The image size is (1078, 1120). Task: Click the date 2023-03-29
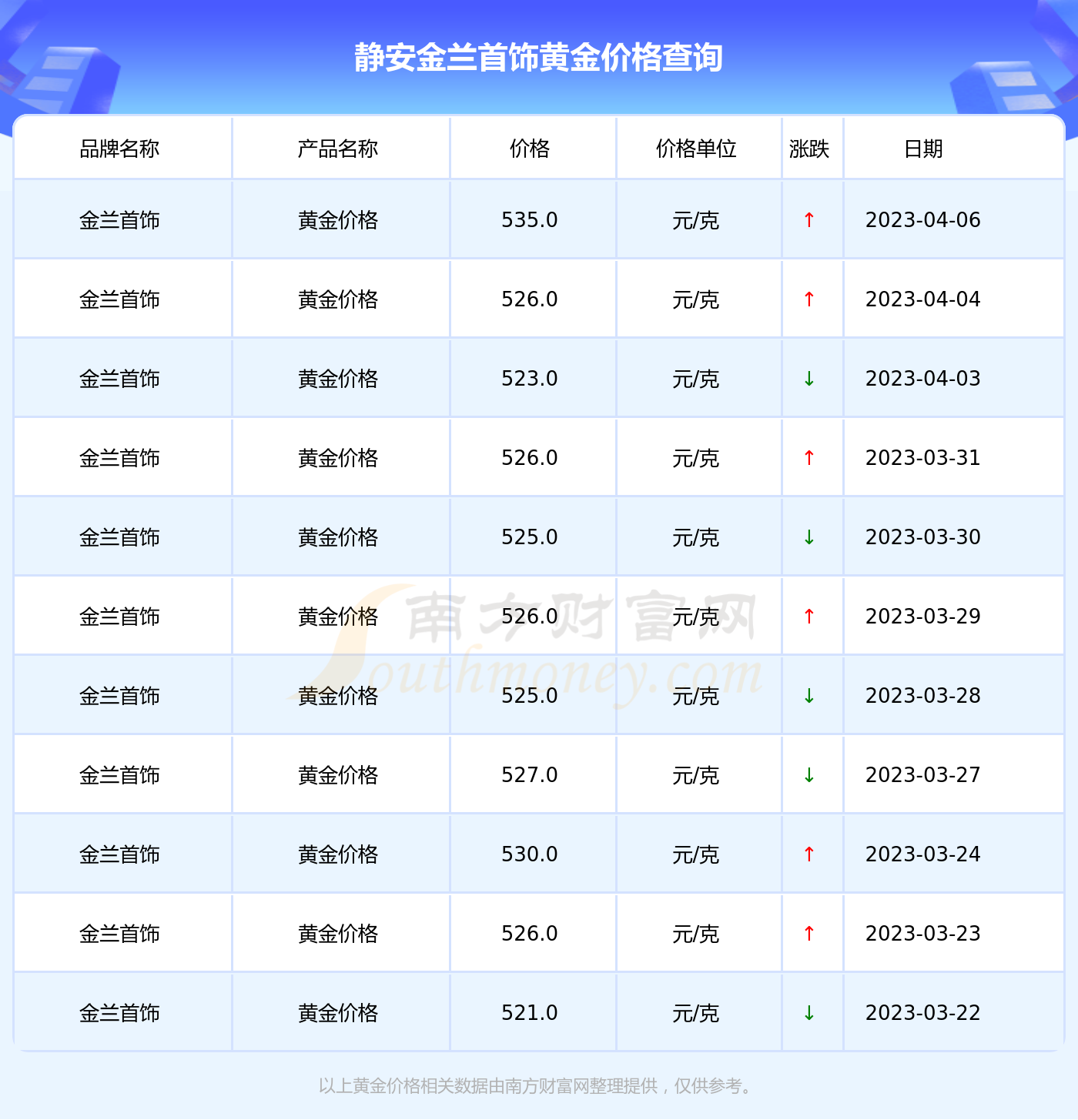point(923,617)
